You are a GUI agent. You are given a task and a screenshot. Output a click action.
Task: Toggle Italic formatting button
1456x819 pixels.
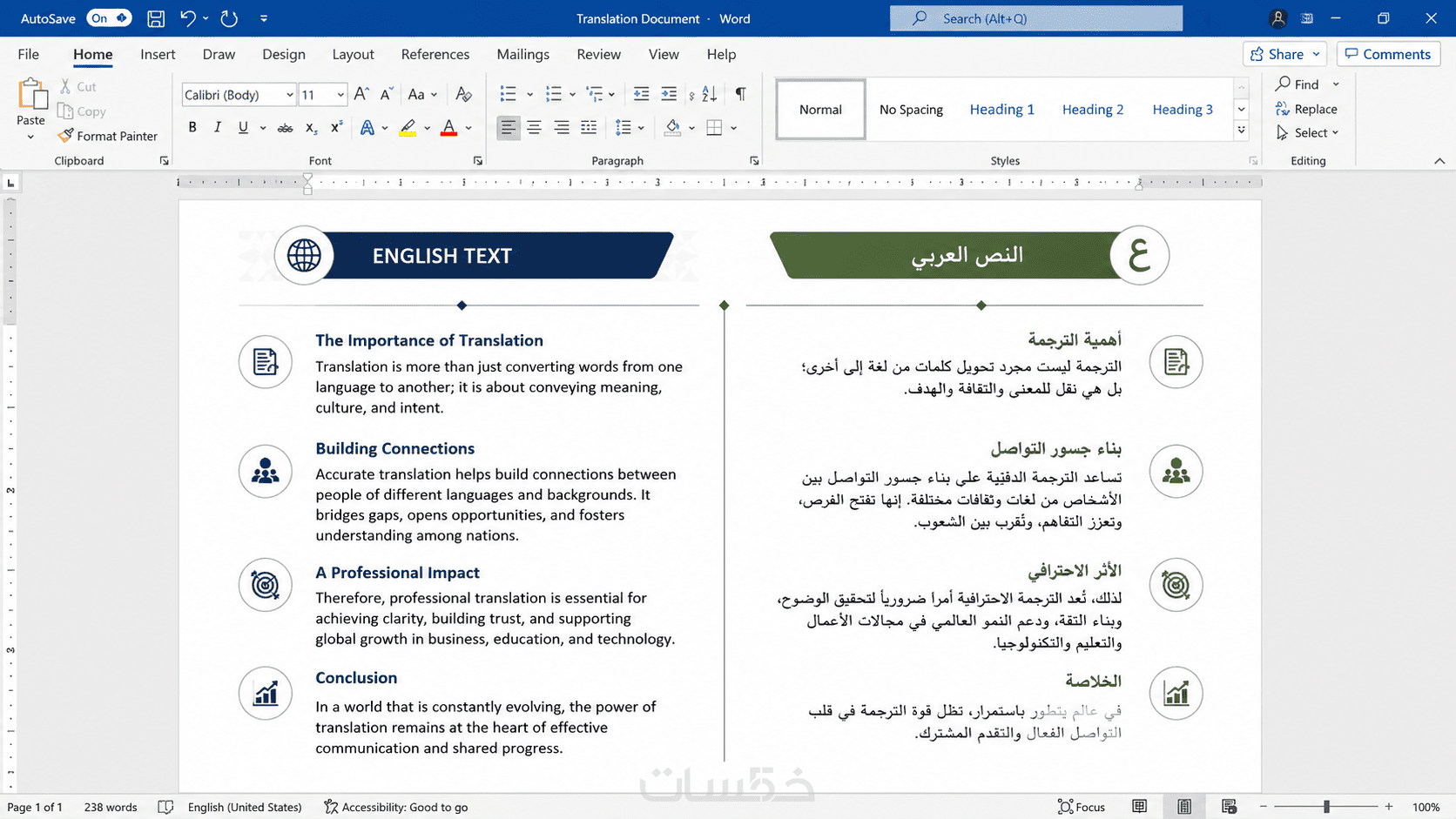click(x=218, y=128)
